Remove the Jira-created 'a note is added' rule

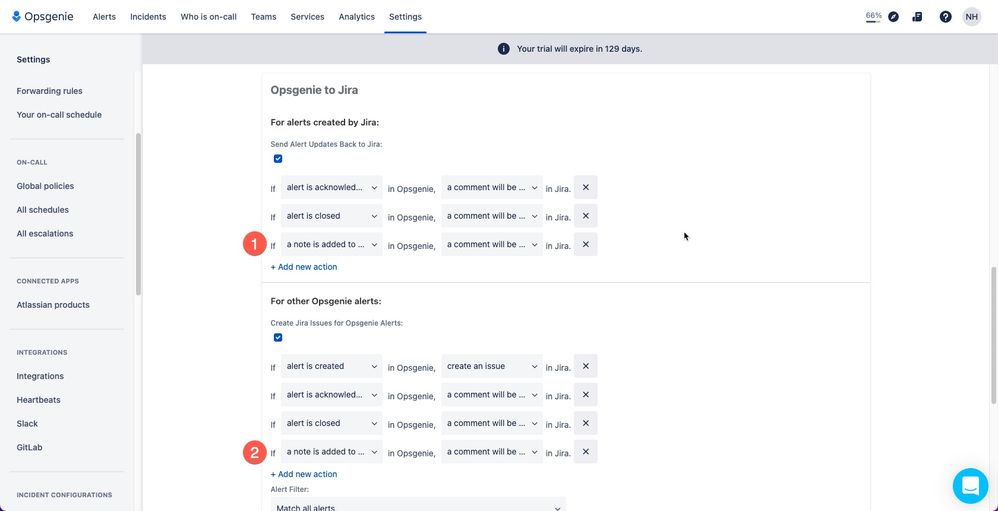586,244
